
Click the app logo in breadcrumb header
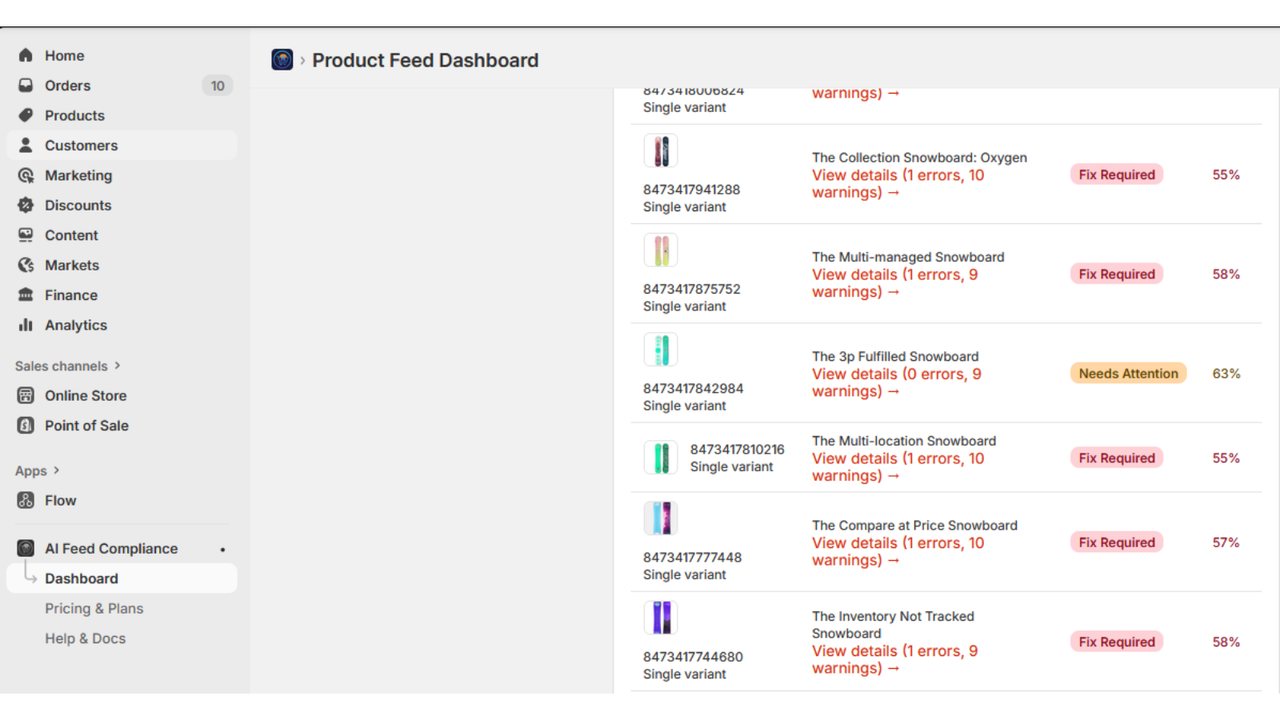pyautogui.click(x=282, y=60)
